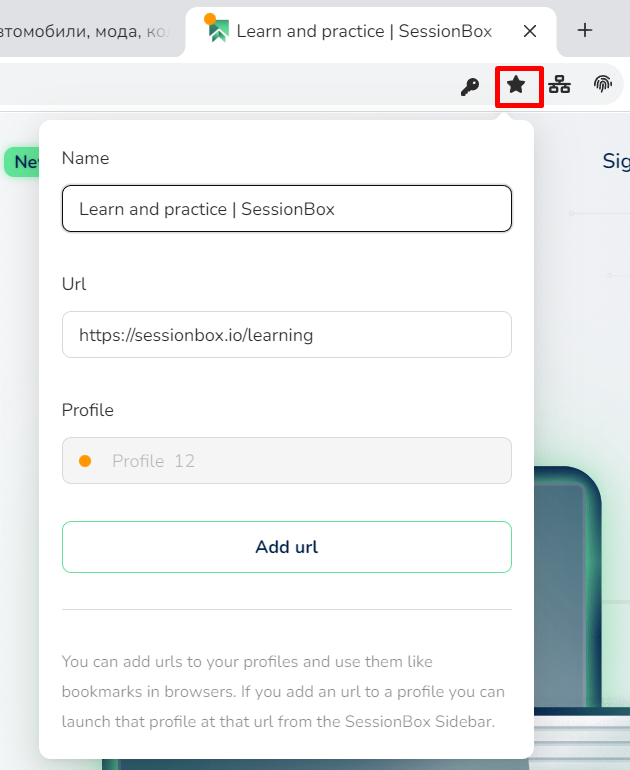The height and width of the screenshot is (770, 630).
Task: Close the Learn and practice tab
Action: tap(530, 31)
